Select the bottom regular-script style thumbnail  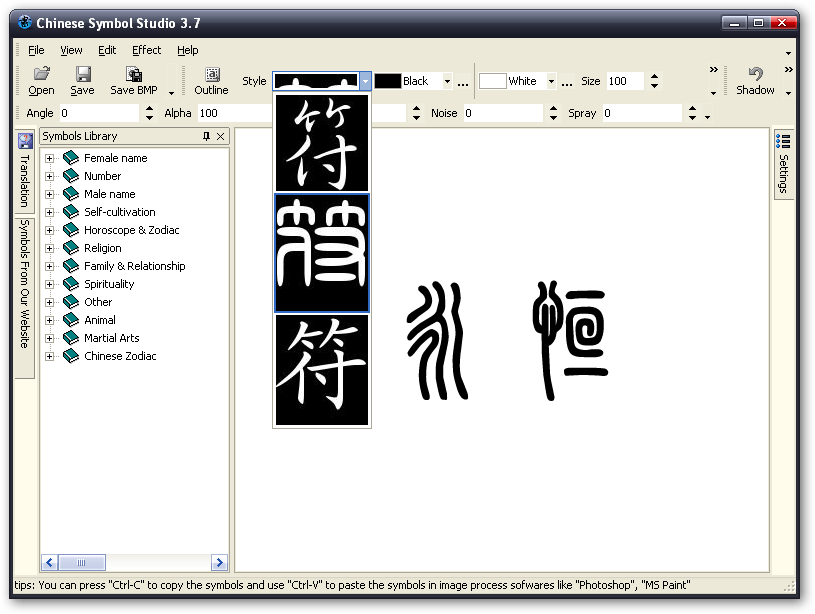click(322, 370)
